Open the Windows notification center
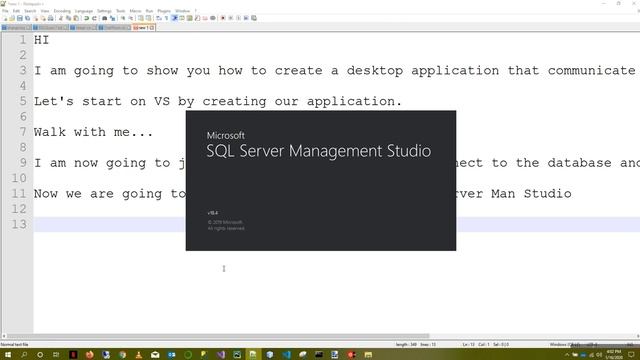 (x=631, y=355)
